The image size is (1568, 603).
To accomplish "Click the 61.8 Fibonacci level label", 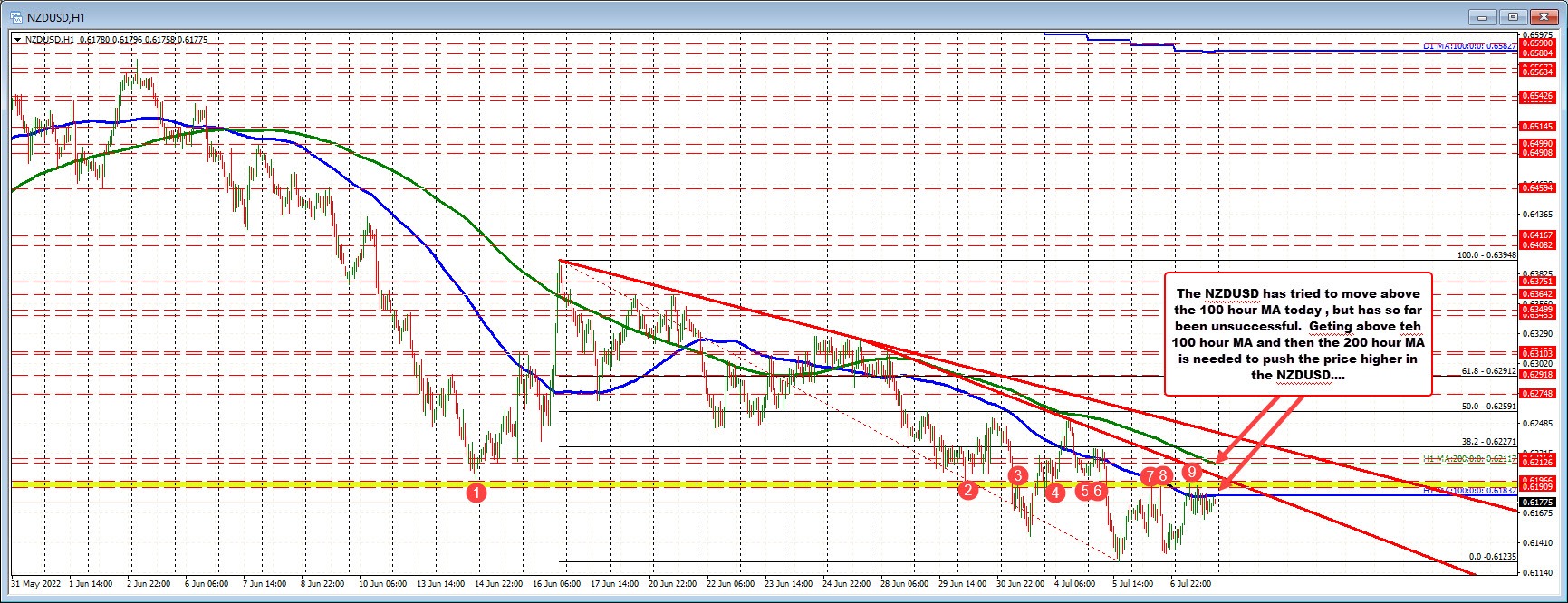I will point(1487,370).
